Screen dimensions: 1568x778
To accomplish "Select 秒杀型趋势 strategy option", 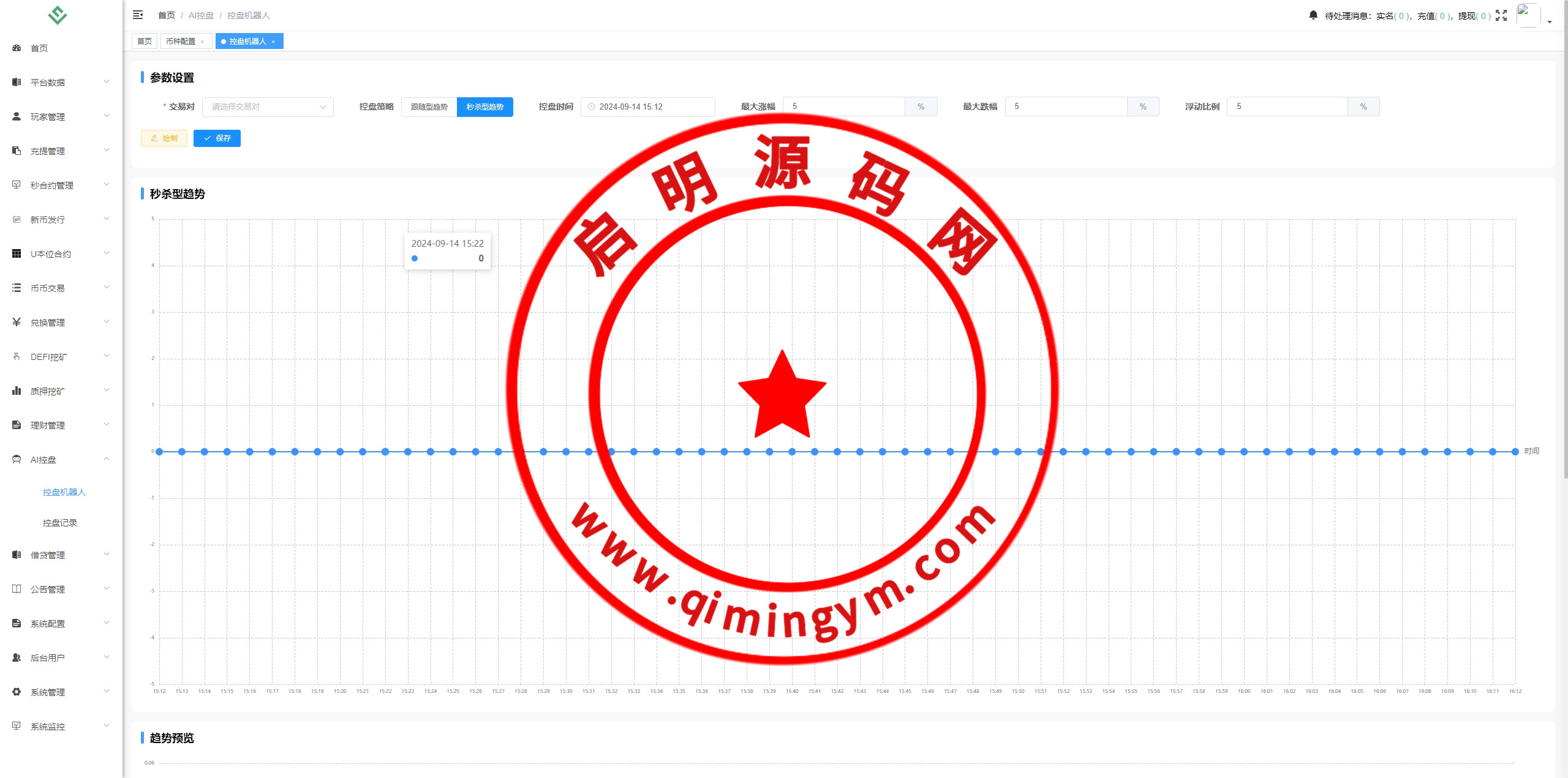I will [484, 107].
